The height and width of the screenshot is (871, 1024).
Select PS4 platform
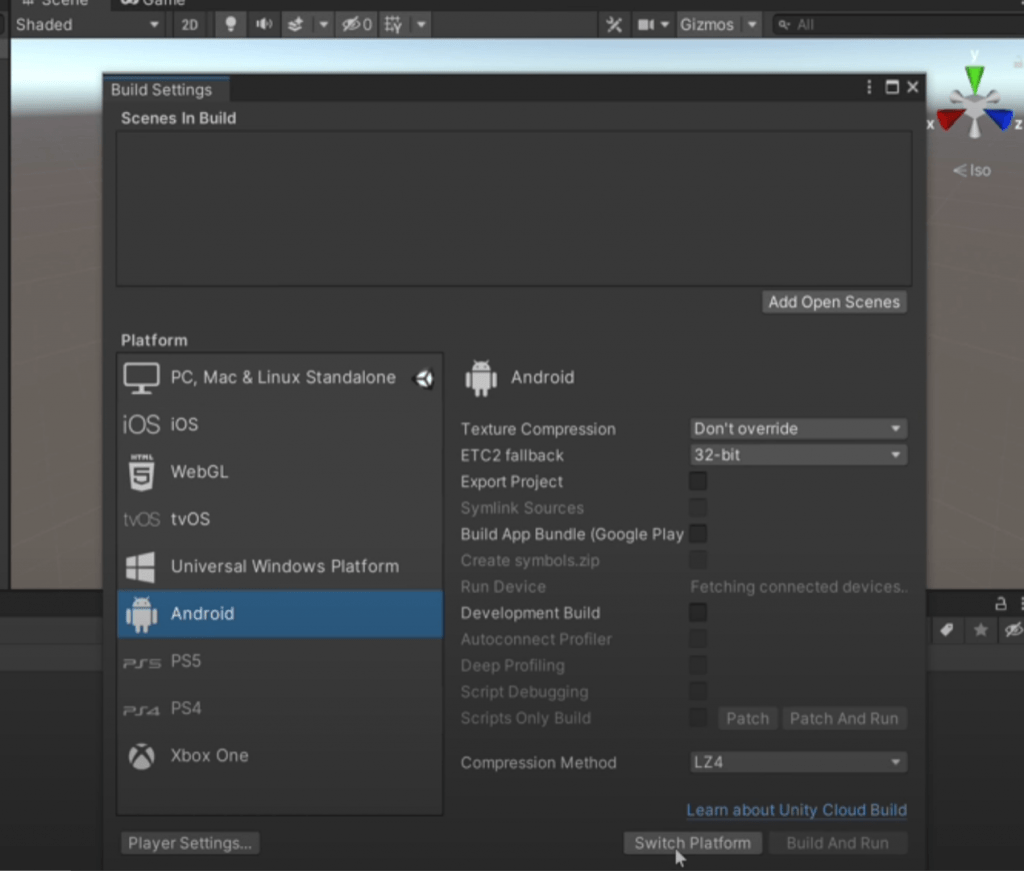(280, 708)
